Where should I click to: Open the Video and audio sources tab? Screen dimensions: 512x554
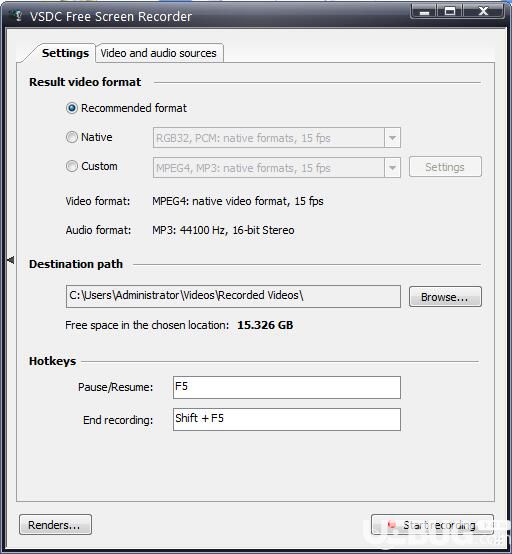click(159, 53)
